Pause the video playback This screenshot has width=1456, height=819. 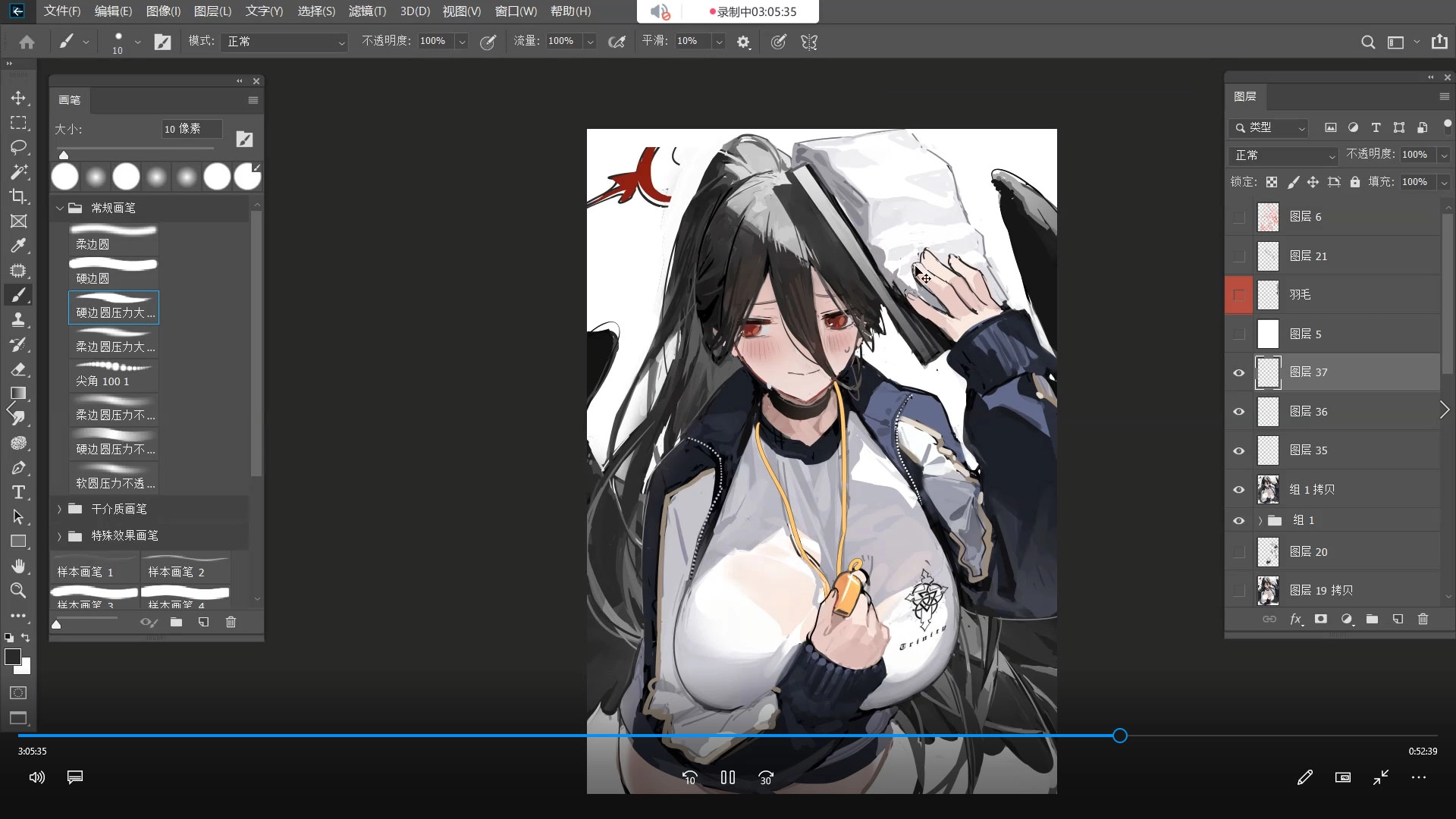727,777
